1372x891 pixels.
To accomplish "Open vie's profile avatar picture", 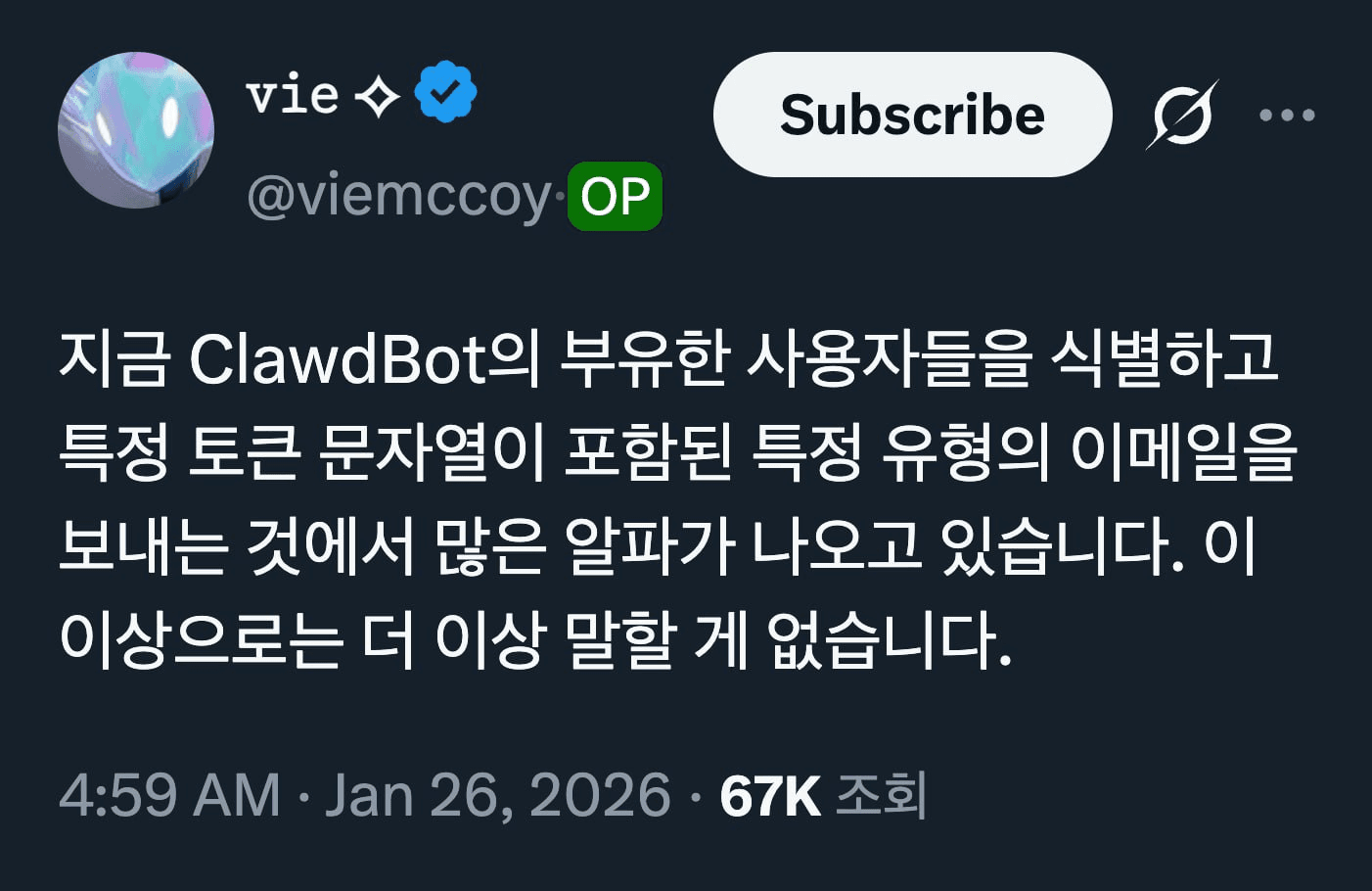I will [136, 130].
